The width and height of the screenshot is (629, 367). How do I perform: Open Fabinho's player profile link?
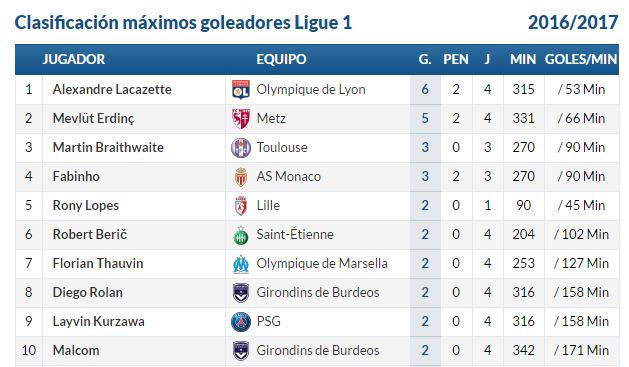(x=76, y=176)
